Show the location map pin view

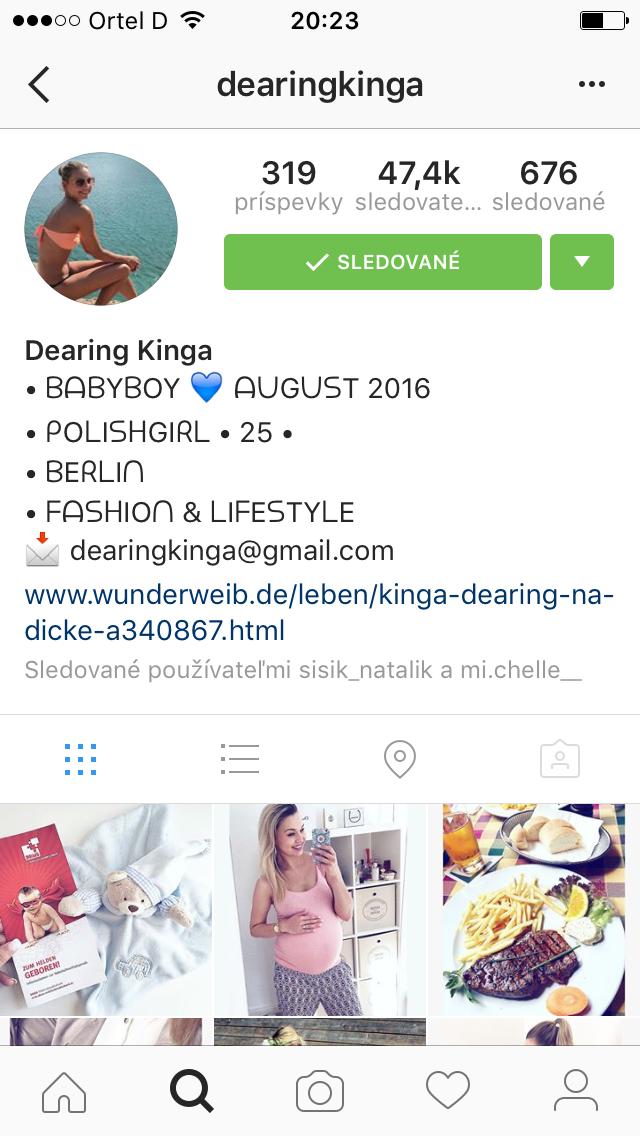point(399,760)
